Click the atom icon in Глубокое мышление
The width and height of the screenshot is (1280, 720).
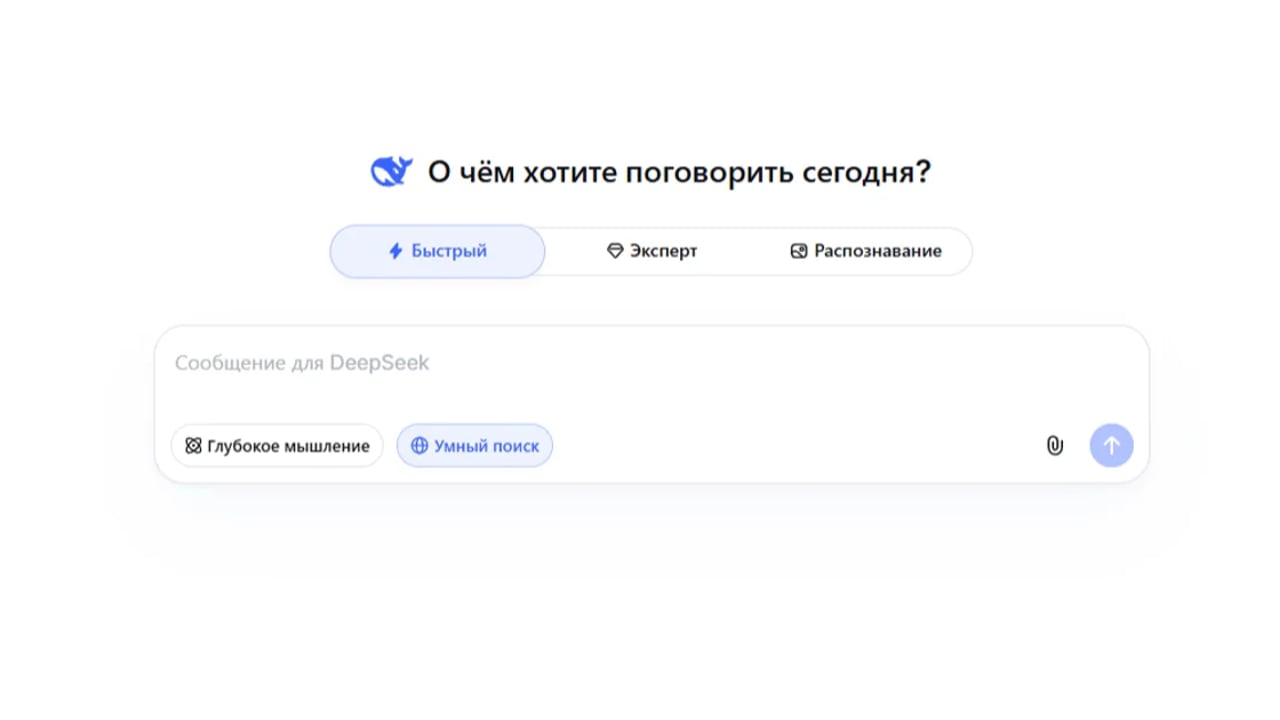click(193, 446)
